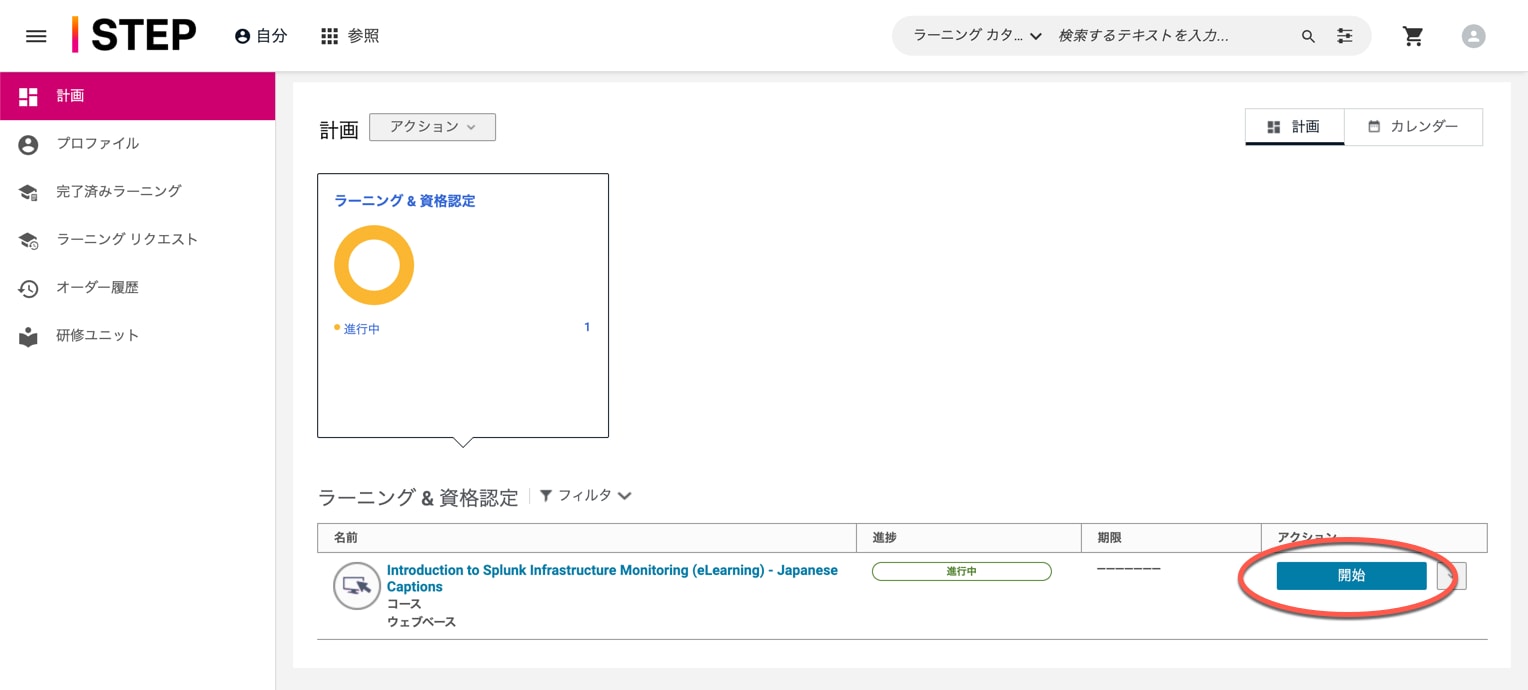Click the yellow progress donut chart

click(x=374, y=265)
